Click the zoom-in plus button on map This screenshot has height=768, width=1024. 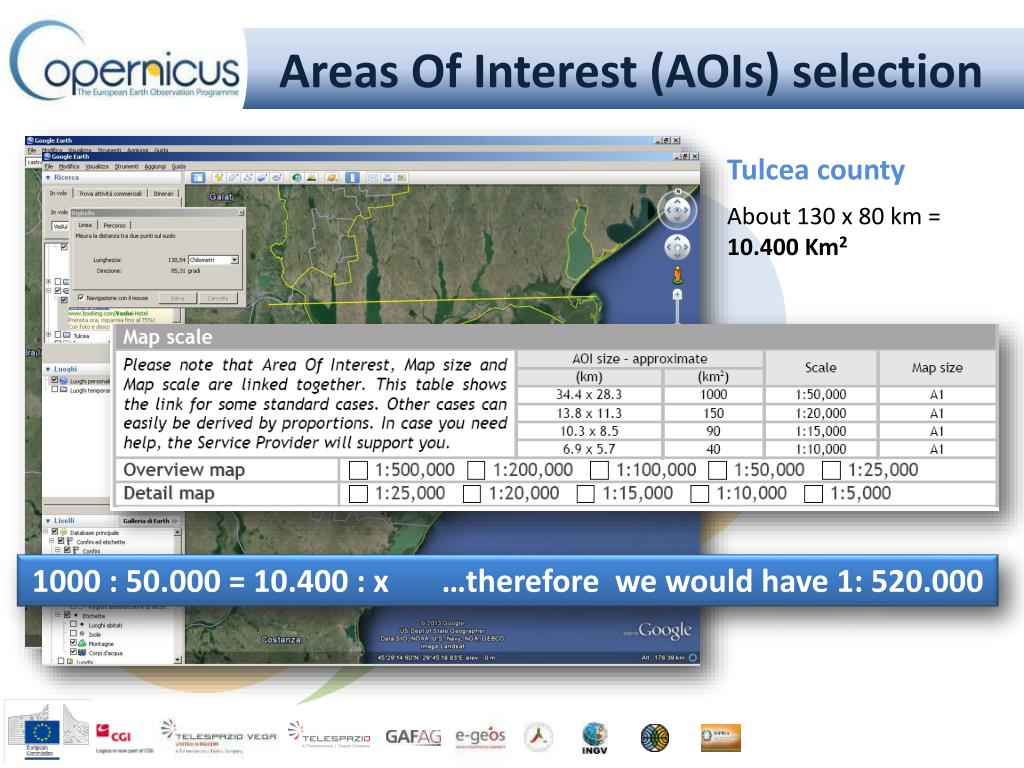point(677,295)
